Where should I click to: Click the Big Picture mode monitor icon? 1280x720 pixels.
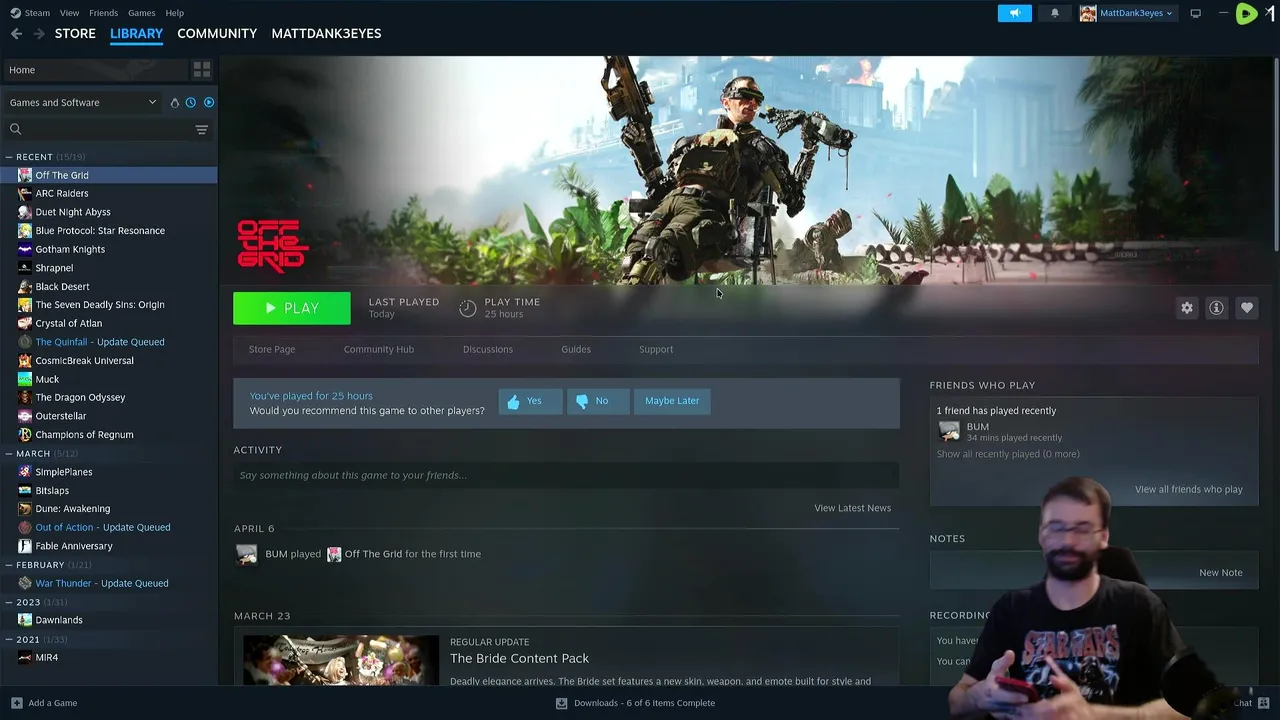coord(1195,13)
